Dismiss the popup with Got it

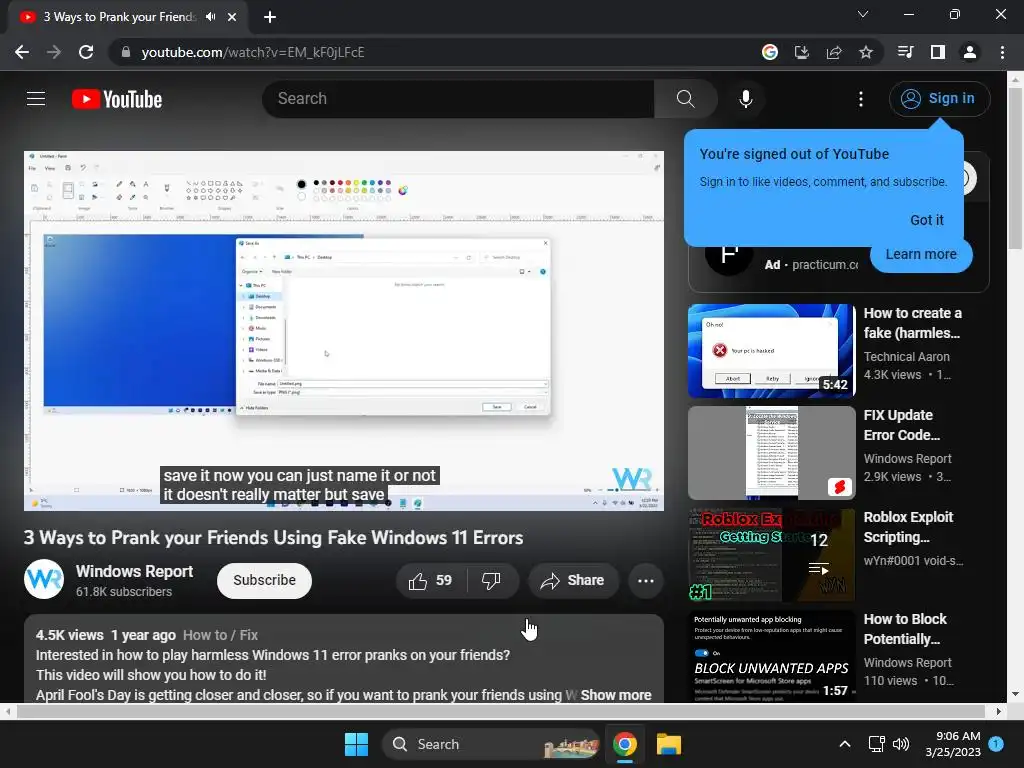pyautogui.click(x=926, y=220)
